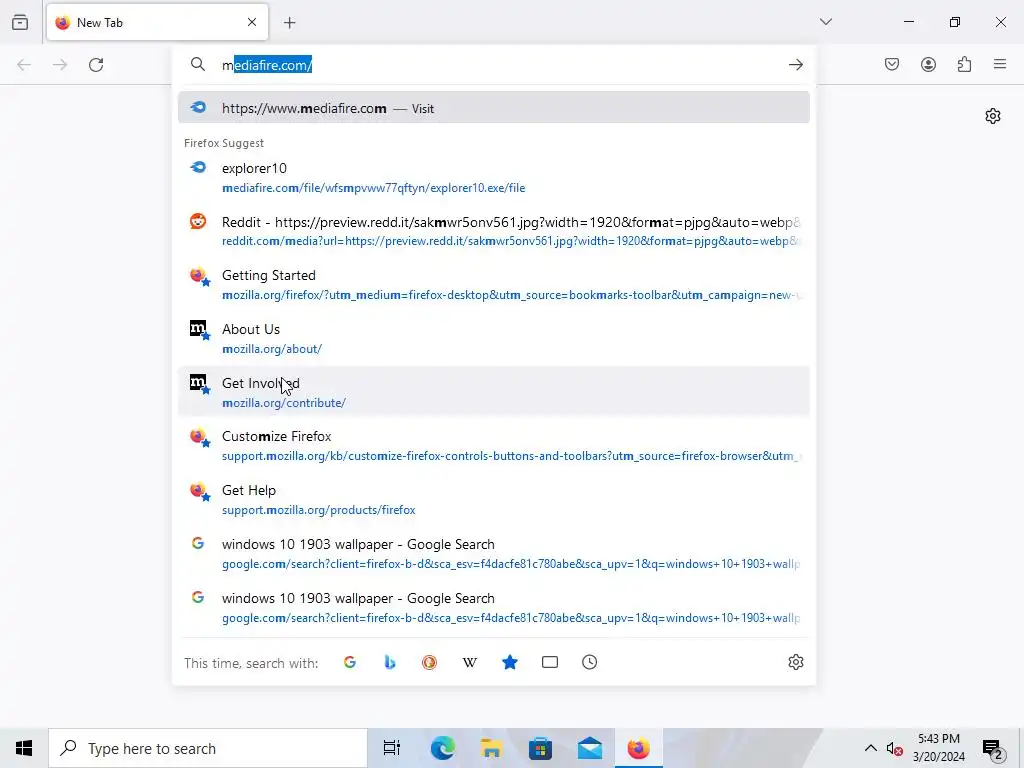1024x768 pixels.
Task: Search this time with Bing
Action: pos(390,662)
